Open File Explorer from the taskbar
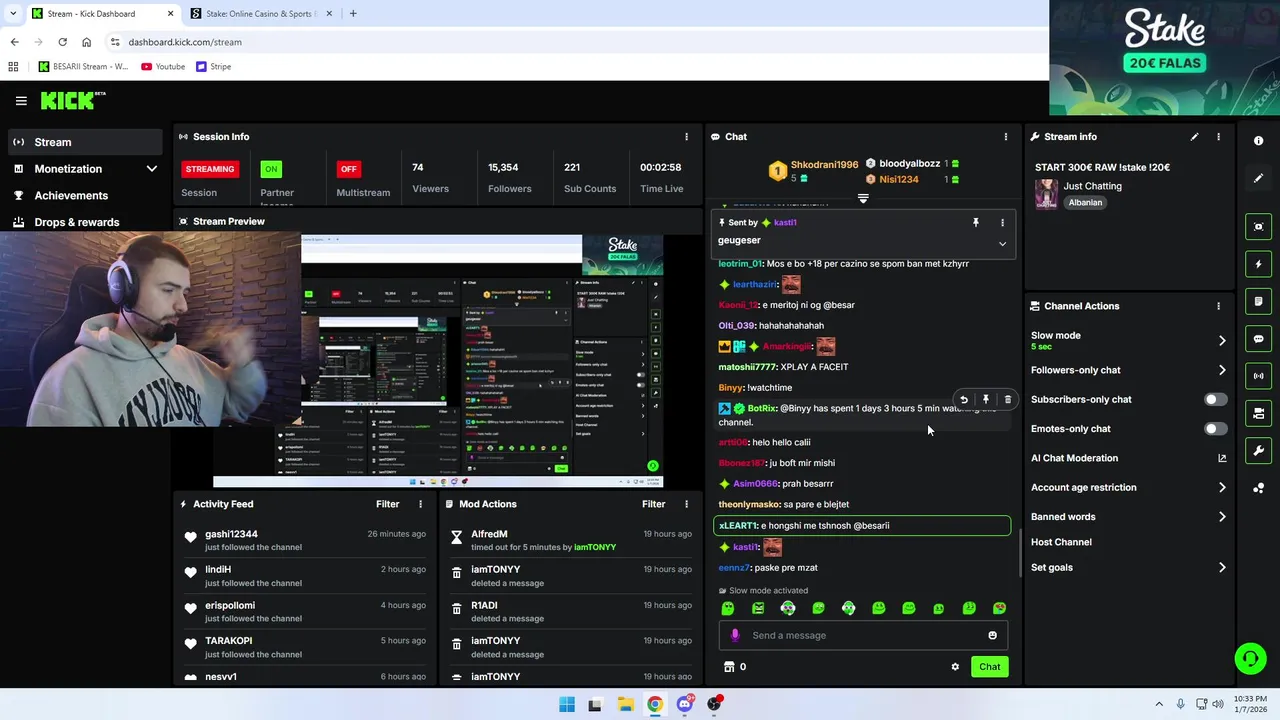The image size is (1280, 720). 625,704
